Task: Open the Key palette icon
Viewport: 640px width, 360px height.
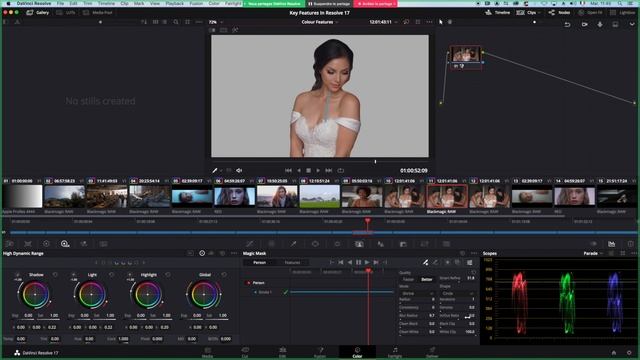Action: [x=403, y=244]
